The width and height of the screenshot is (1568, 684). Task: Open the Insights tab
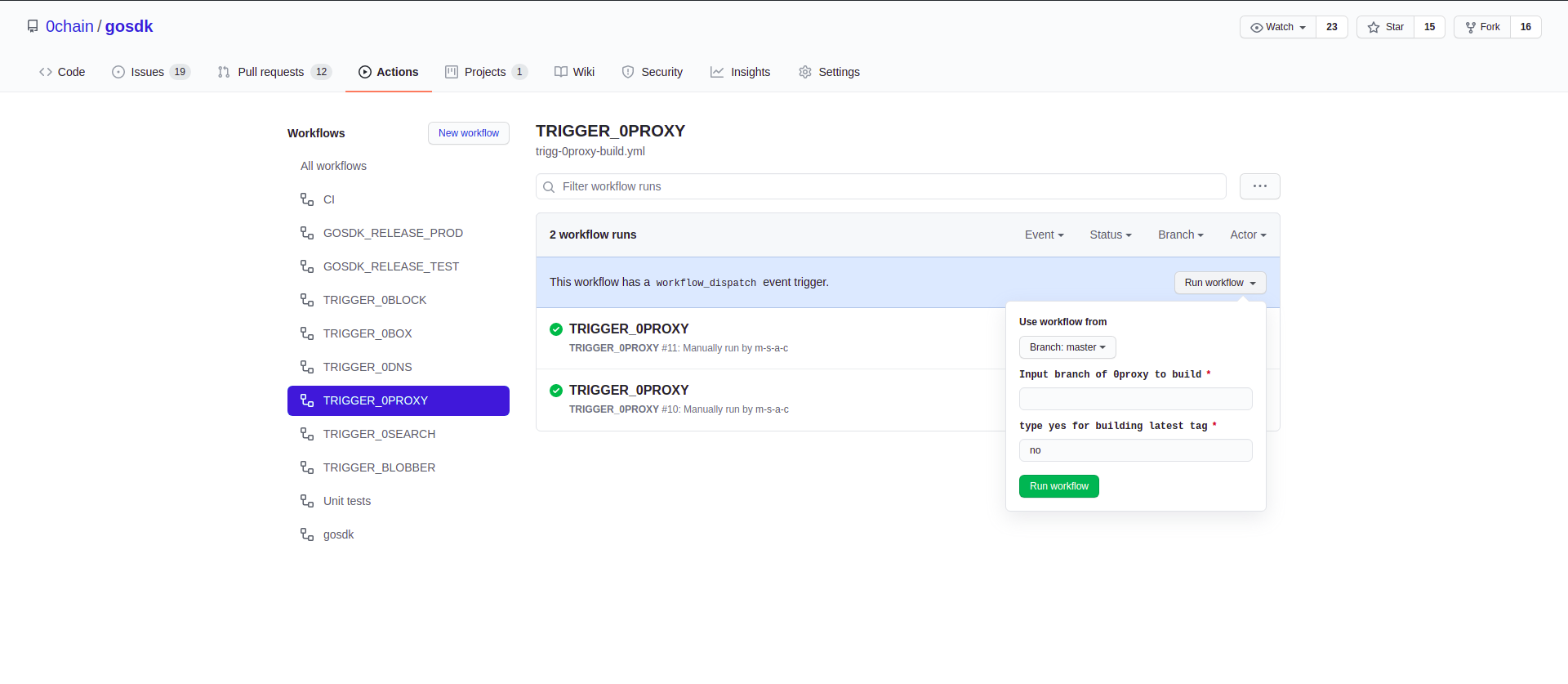tap(741, 72)
